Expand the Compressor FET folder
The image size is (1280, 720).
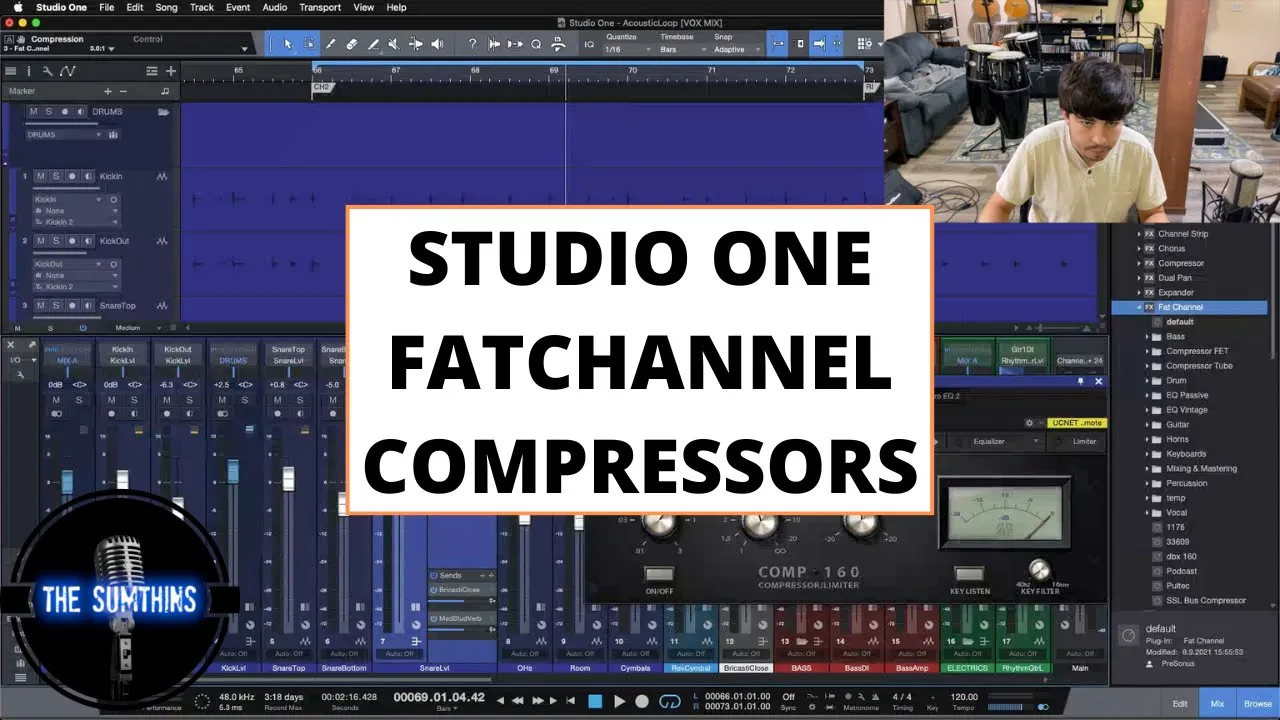click(x=1147, y=351)
